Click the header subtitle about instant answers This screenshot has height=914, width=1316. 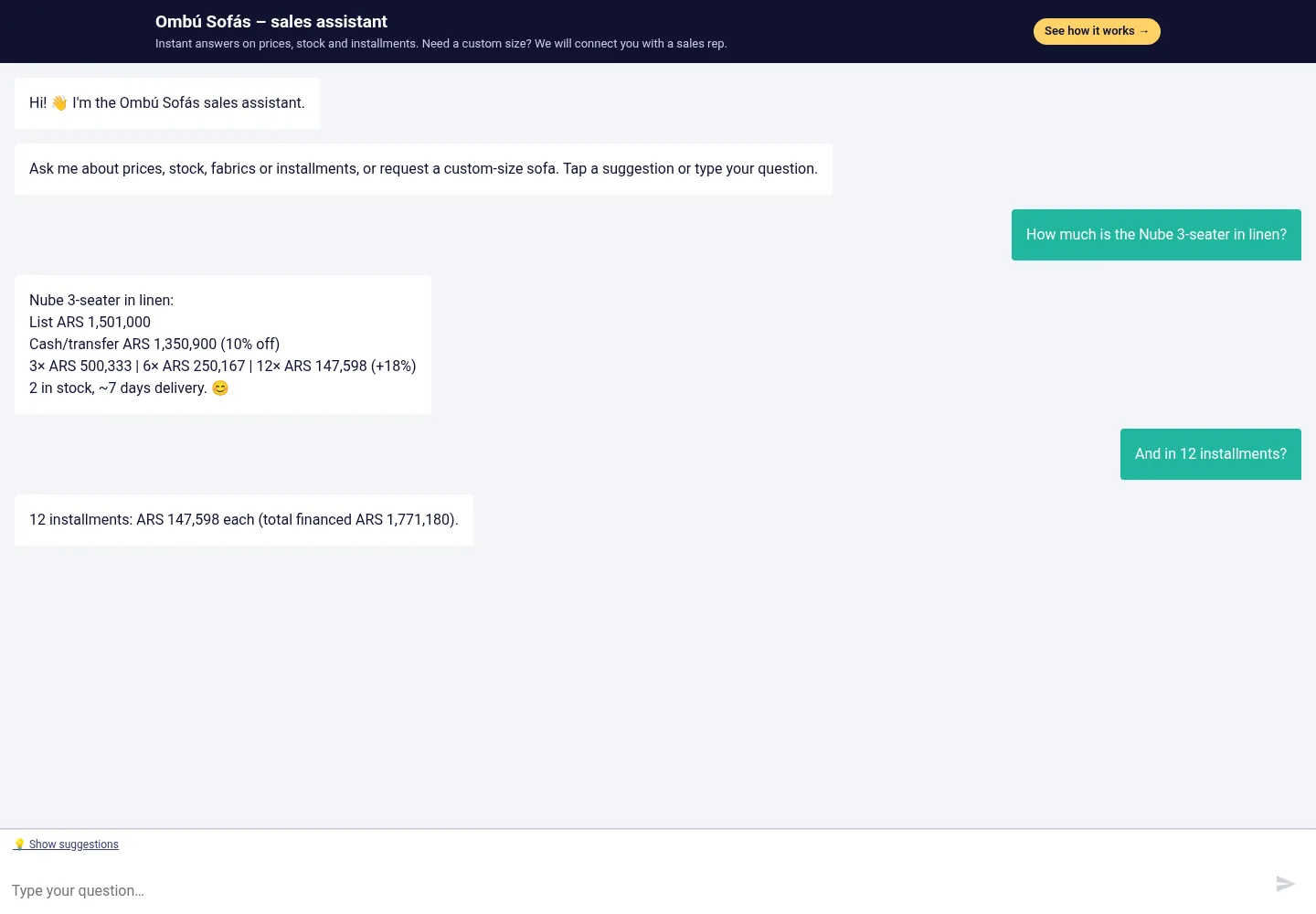[x=441, y=44]
